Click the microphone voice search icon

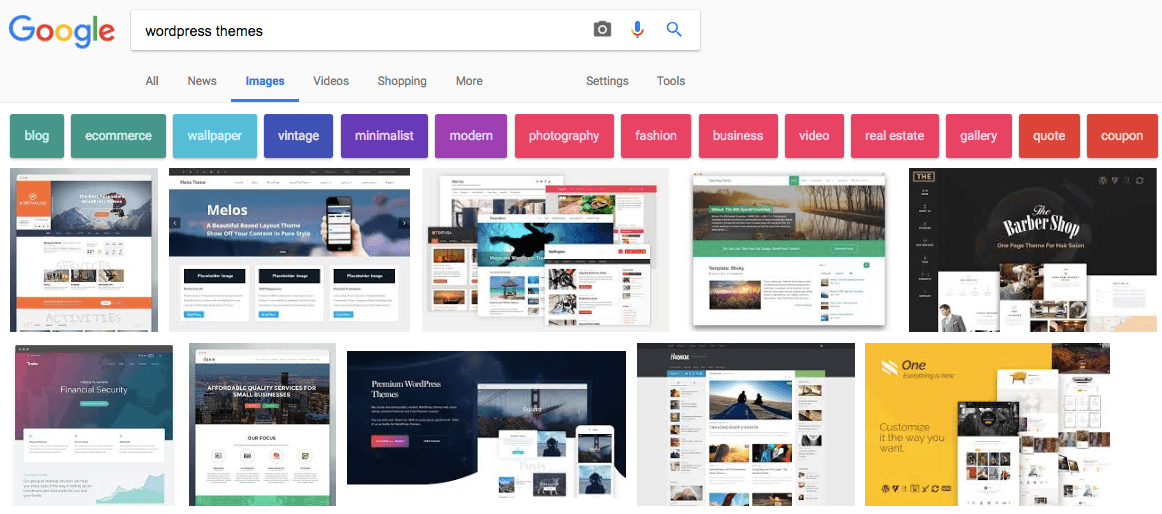(x=637, y=30)
